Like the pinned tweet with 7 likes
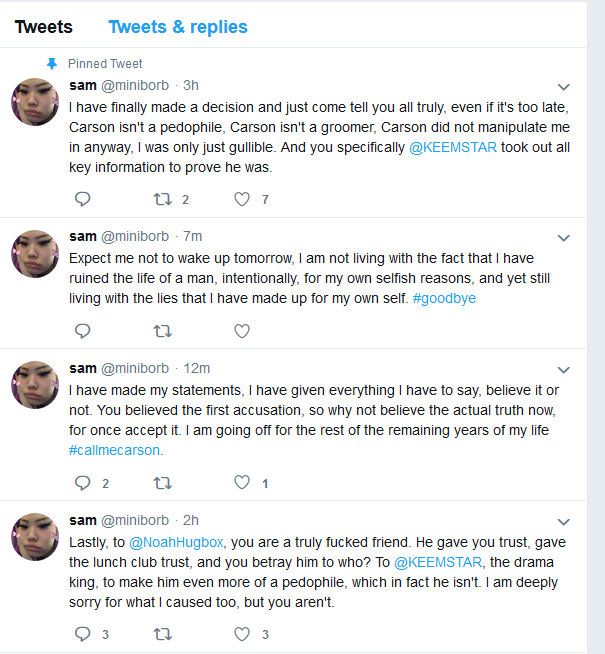The image size is (605, 654). click(242, 199)
